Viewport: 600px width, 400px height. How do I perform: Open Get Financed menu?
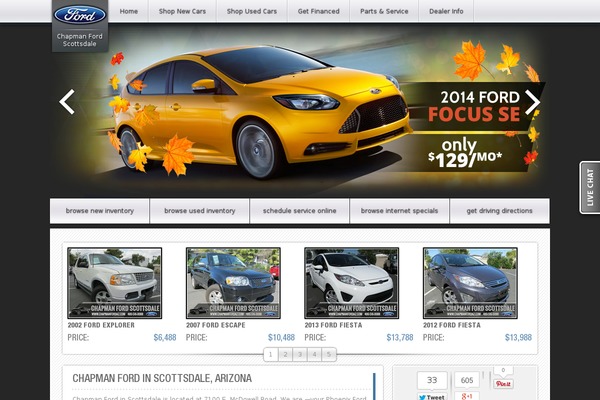pos(318,11)
